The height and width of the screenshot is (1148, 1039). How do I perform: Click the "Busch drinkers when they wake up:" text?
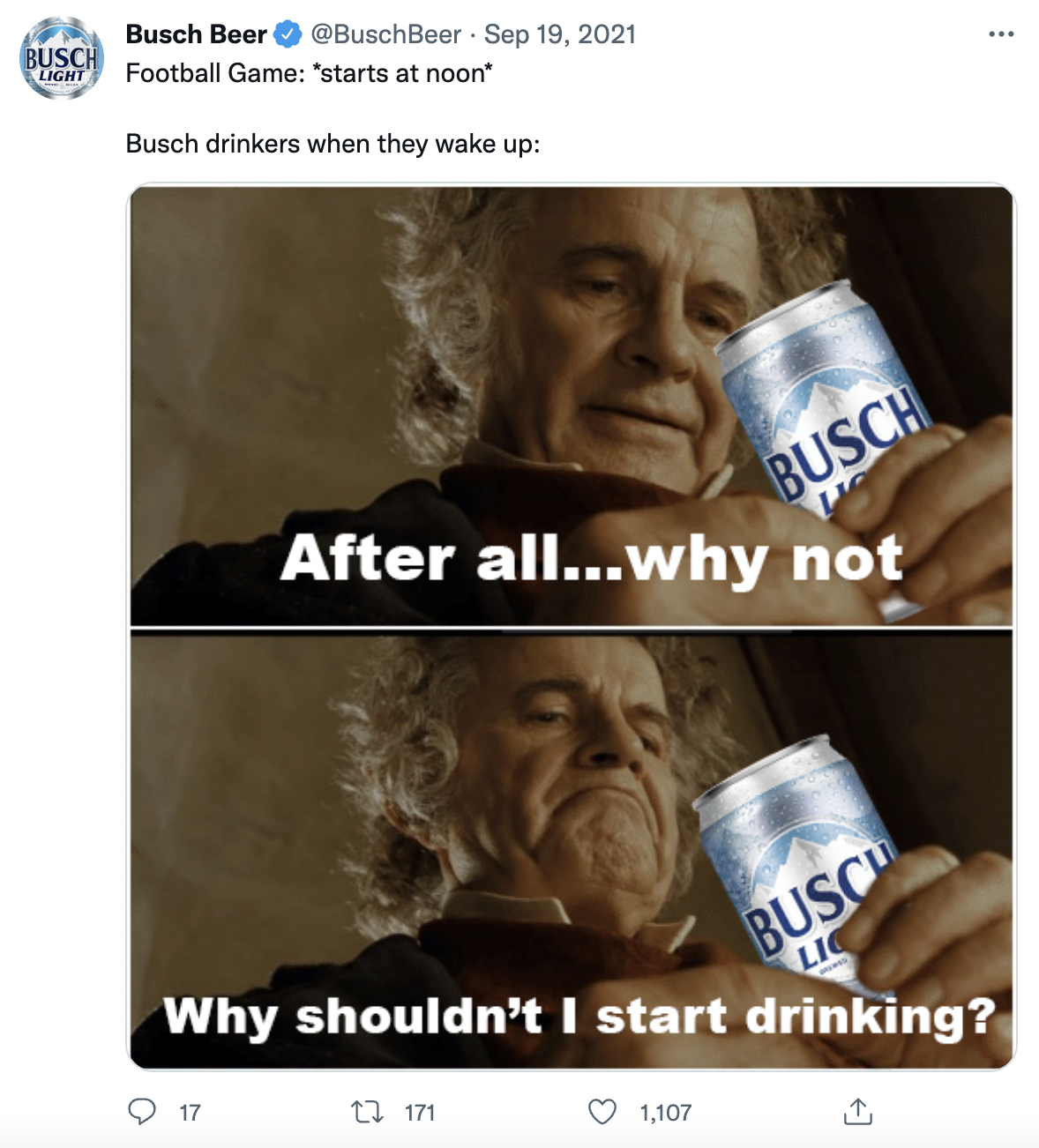[333, 144]
